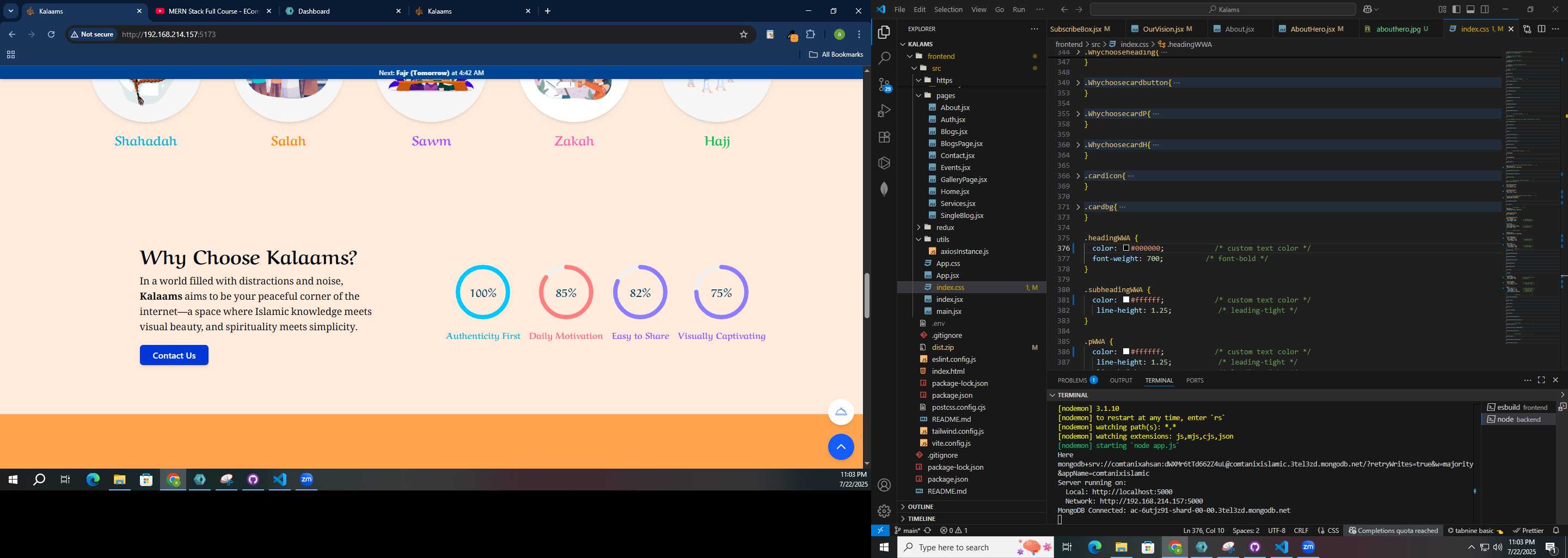Viewport: 1568px width, 558px height.
Task: Switch to the OUTPUT panel tab
Action: [x=1120, y=380]
